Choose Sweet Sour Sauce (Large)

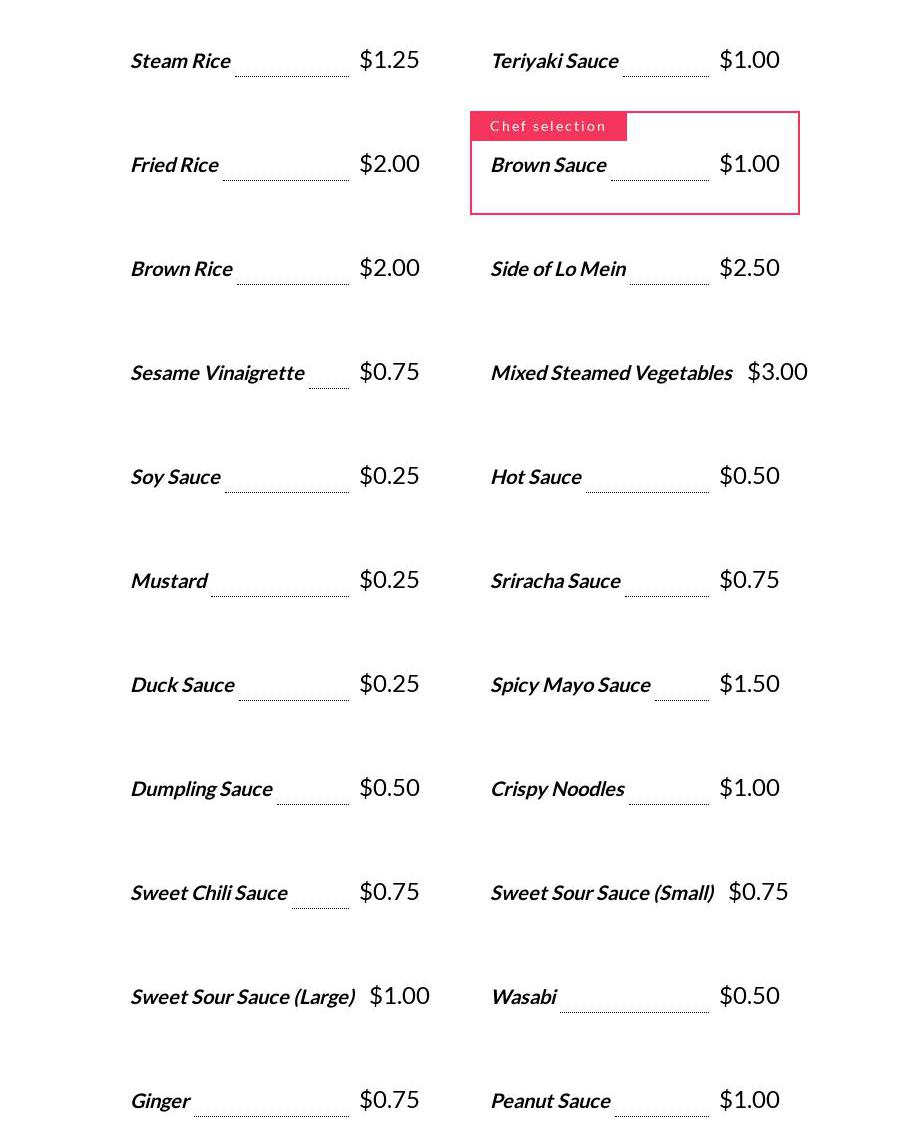[243, 997]
